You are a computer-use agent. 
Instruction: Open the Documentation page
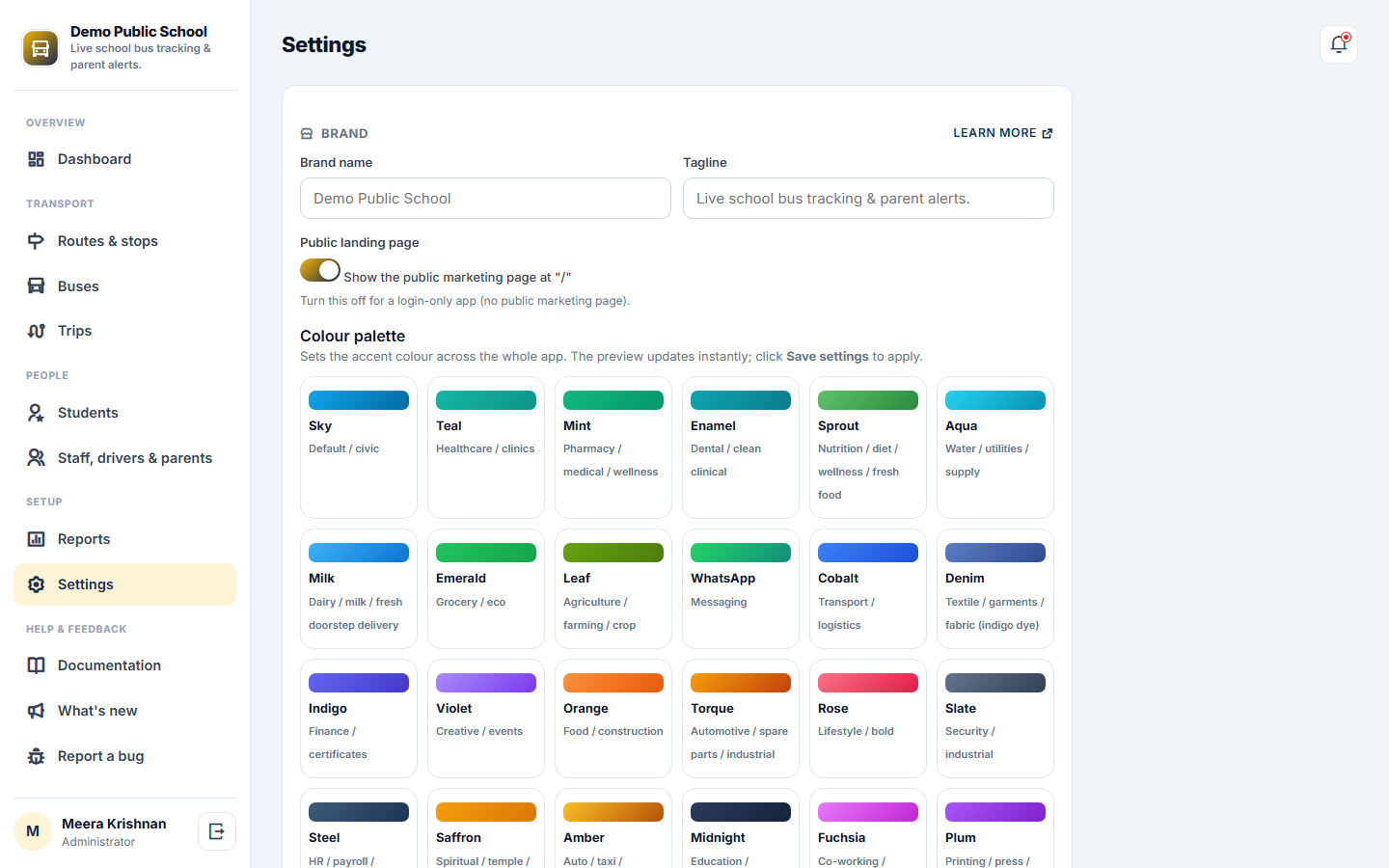click(x=124, y=665)
